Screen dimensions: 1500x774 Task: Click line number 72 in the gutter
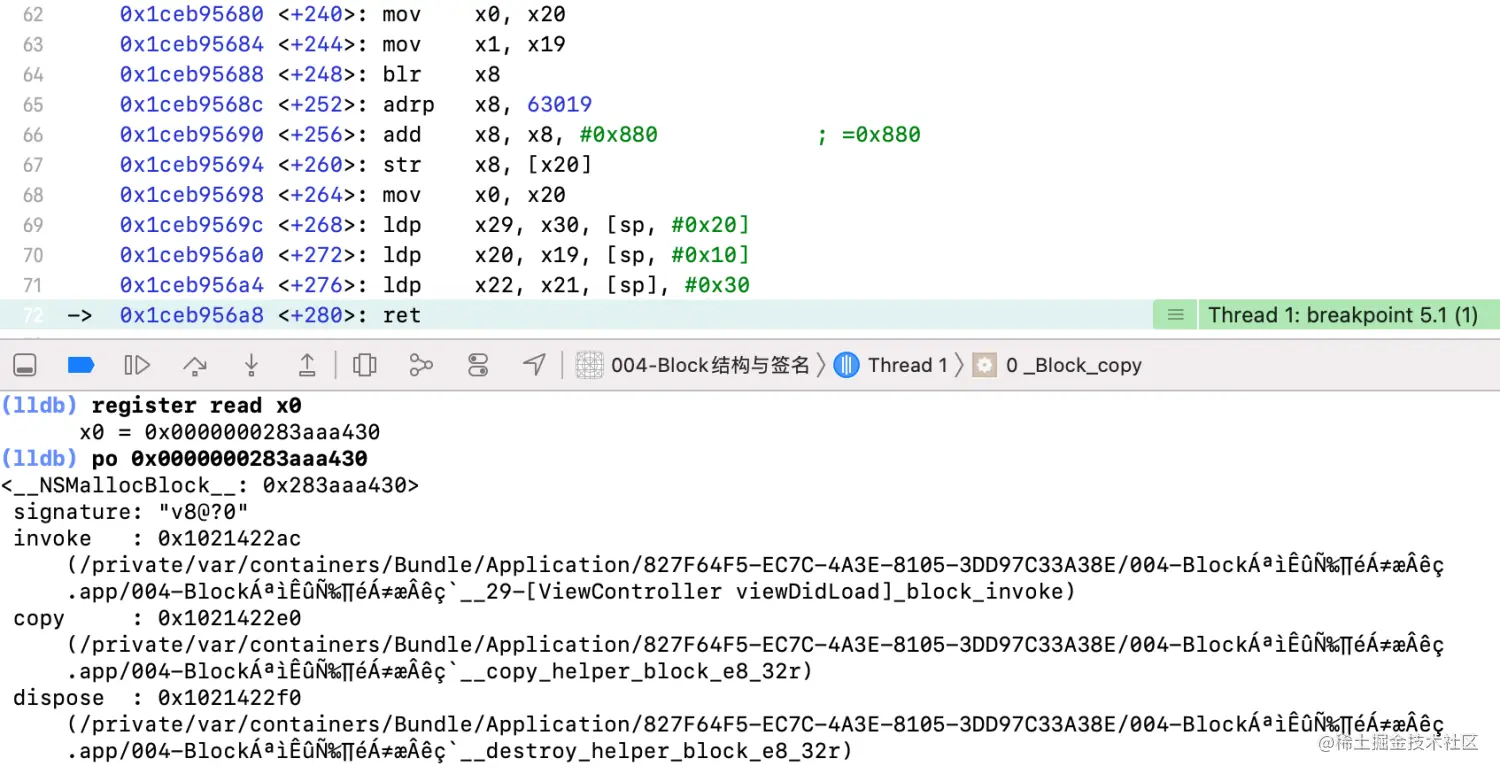pos(33,315)
